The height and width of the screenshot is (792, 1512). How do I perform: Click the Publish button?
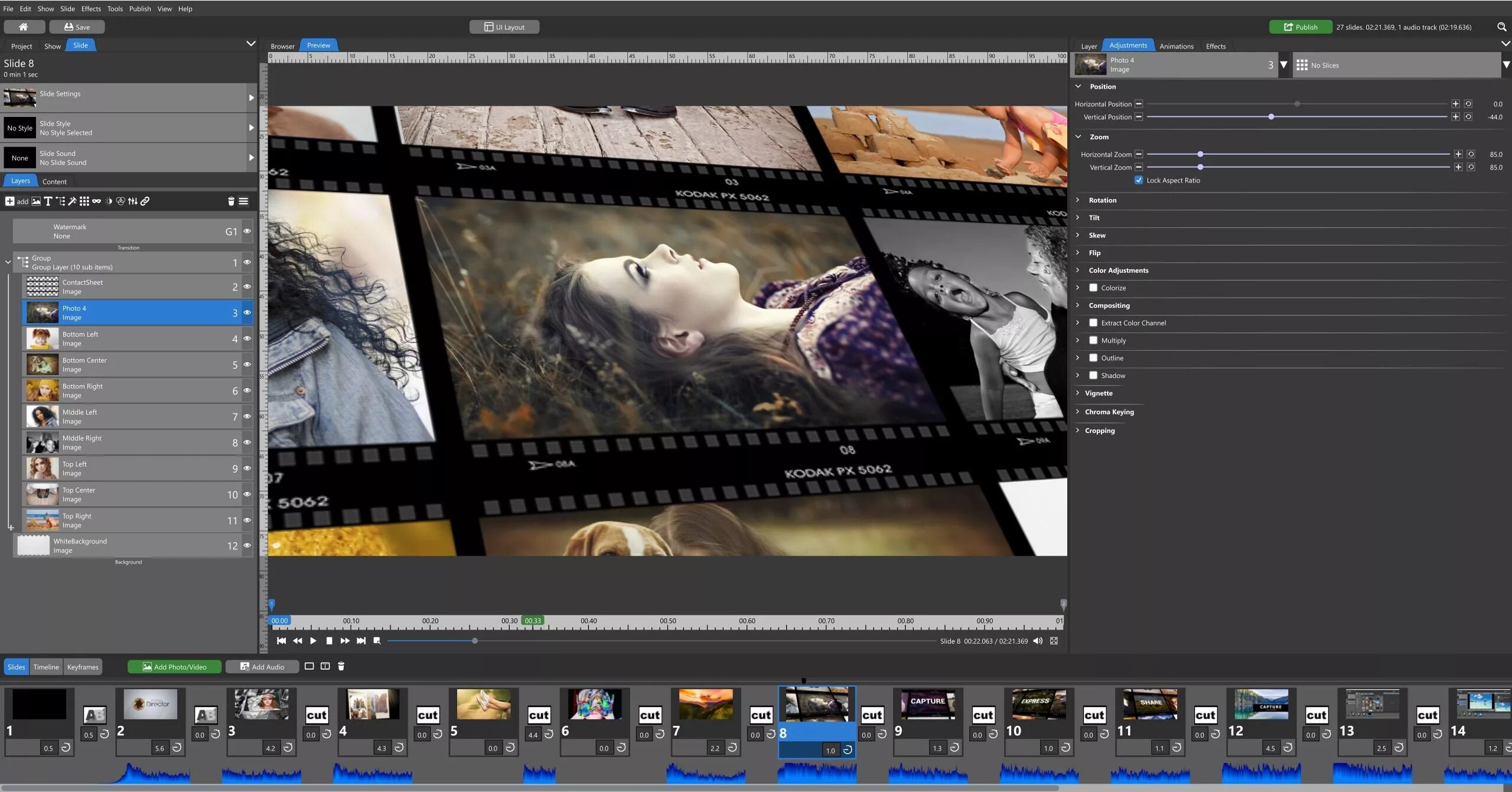coord(1299,27)
